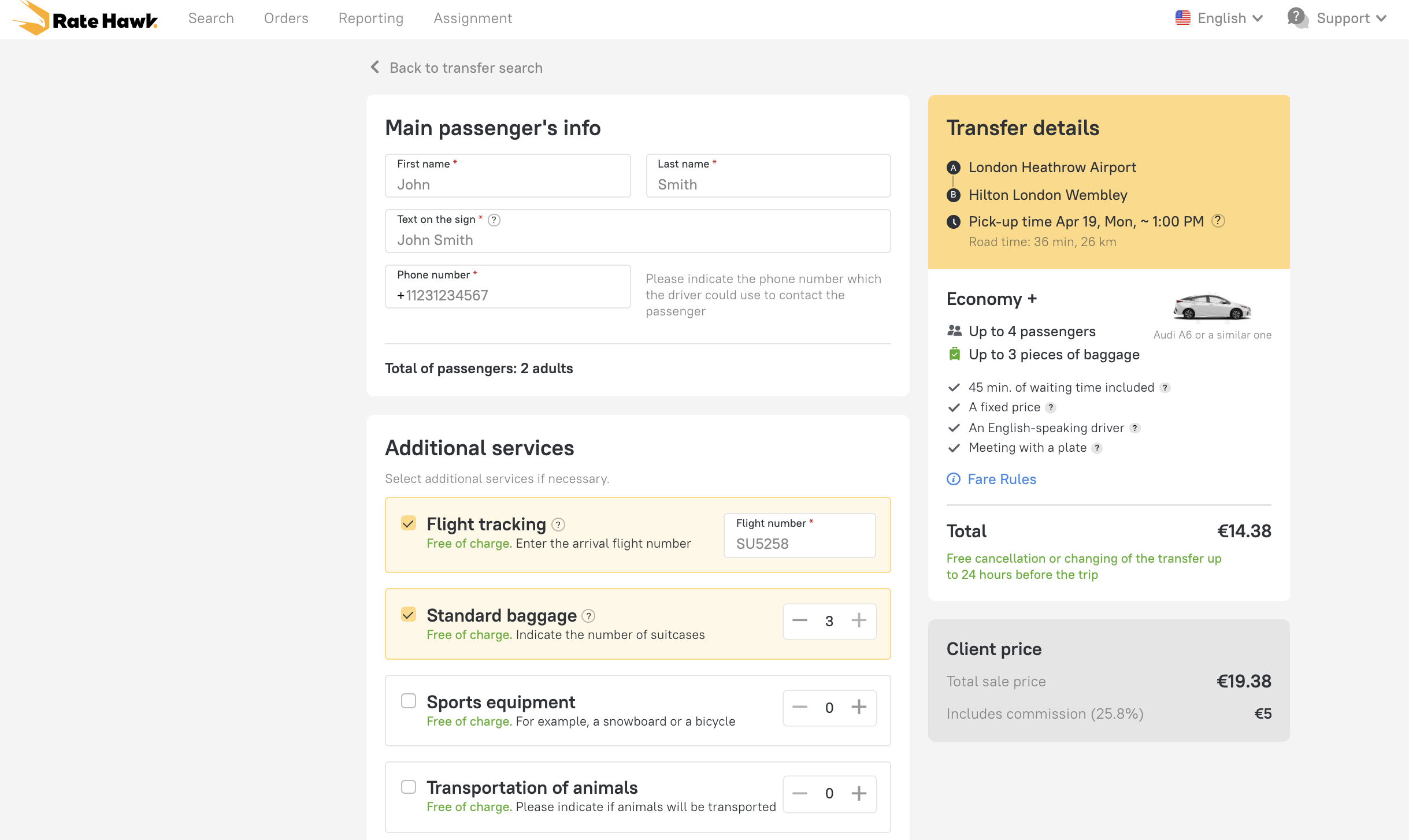Show help for A fixed price
Viewport: 1409px width, 840px height.
coord(1051,408)
